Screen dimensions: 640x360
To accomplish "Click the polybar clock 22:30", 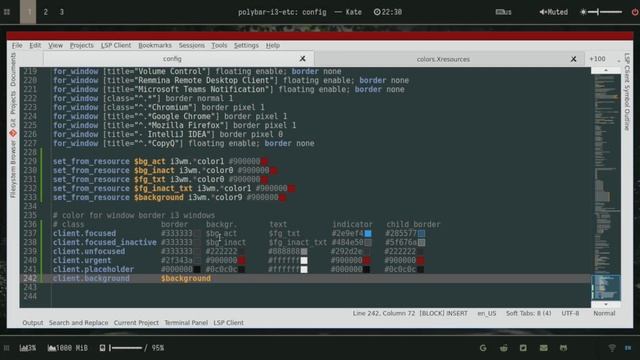I will (x=388, y=12).
